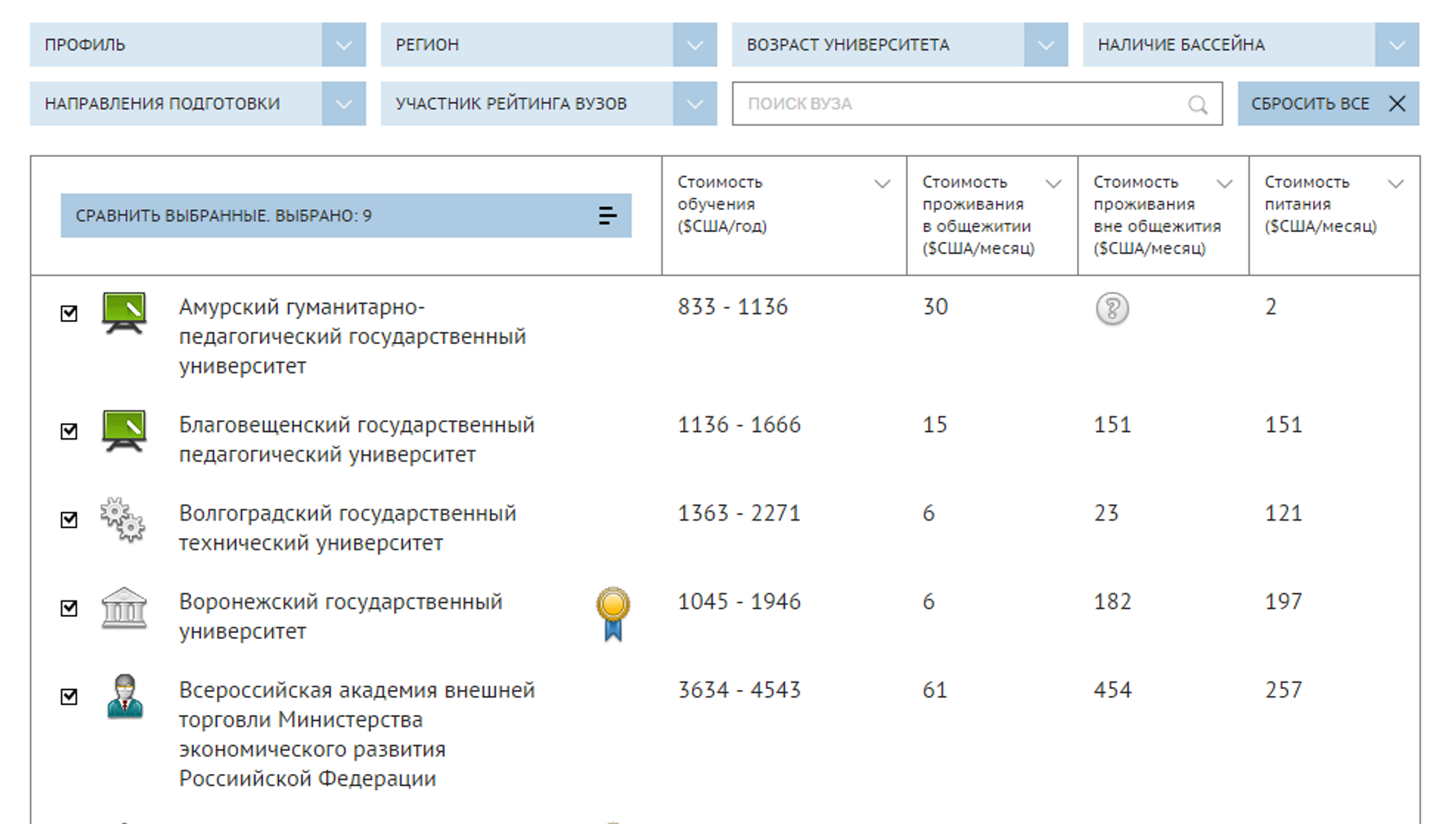Expand УЧАСТНИК РЕЙТИНГА ВУЗОВ dropdown
Image resolution: width=1456 pixels, height=824 pixels.
[x=548, y=104]
